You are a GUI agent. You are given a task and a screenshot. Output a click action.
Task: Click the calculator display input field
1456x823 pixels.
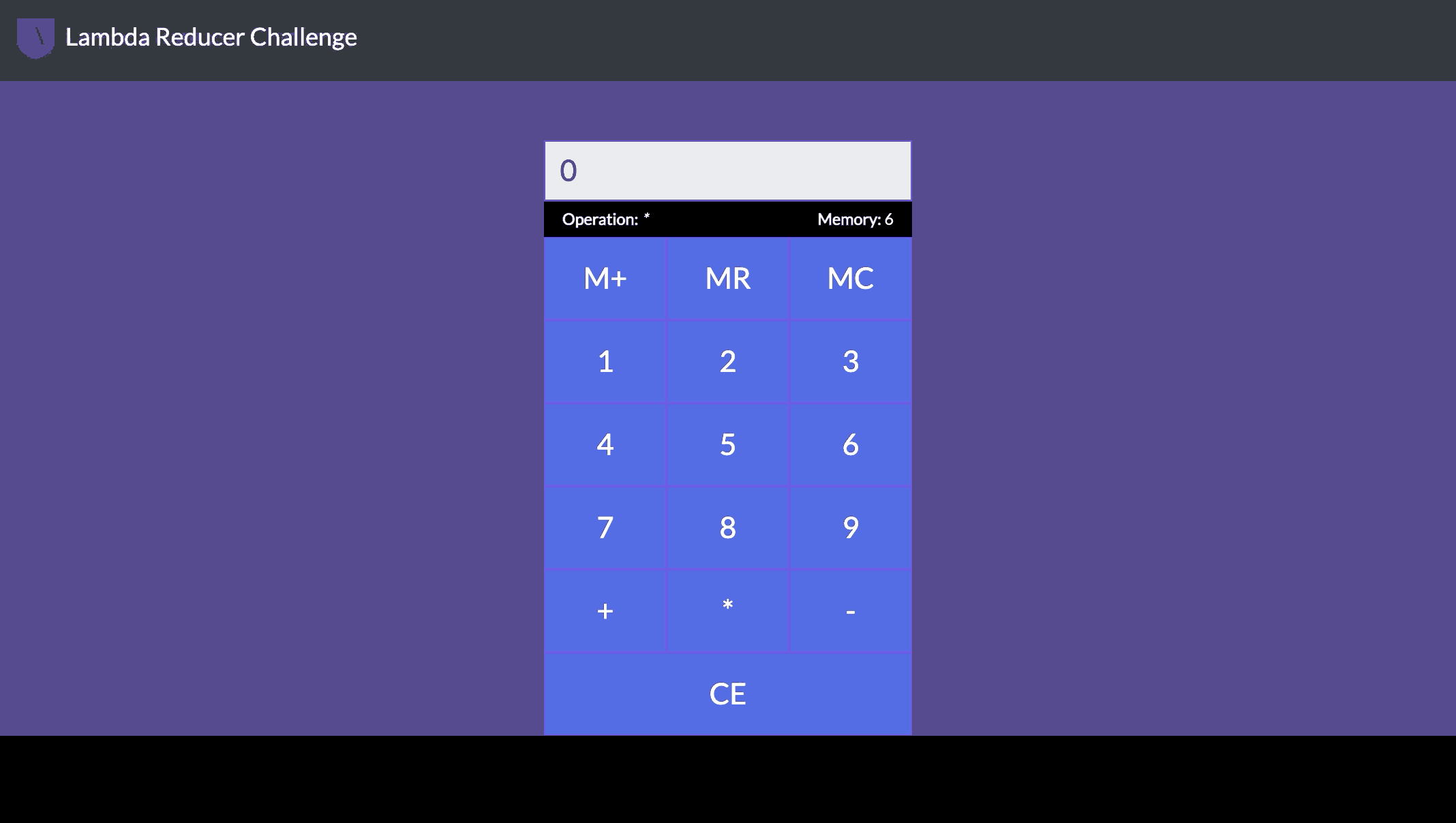point(728,170)
